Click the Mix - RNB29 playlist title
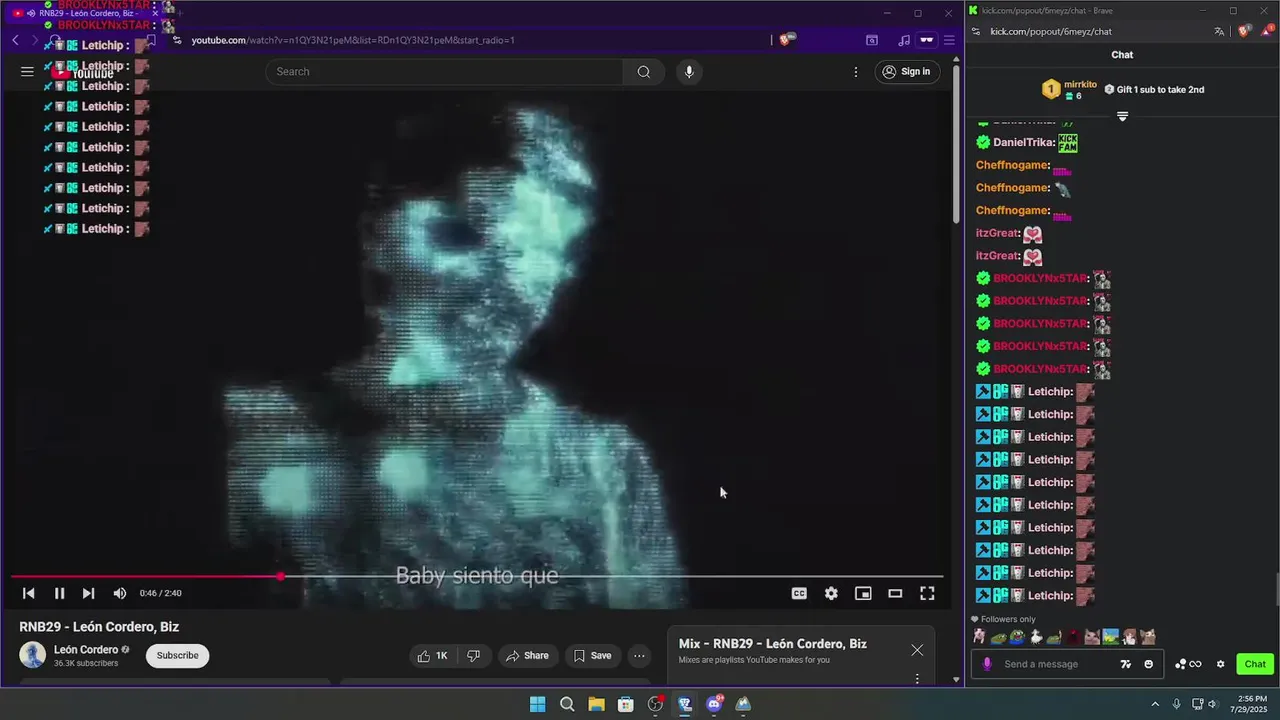Viewport: 1280px width, 720px height. pyautogui.click(x=773, y=644)
